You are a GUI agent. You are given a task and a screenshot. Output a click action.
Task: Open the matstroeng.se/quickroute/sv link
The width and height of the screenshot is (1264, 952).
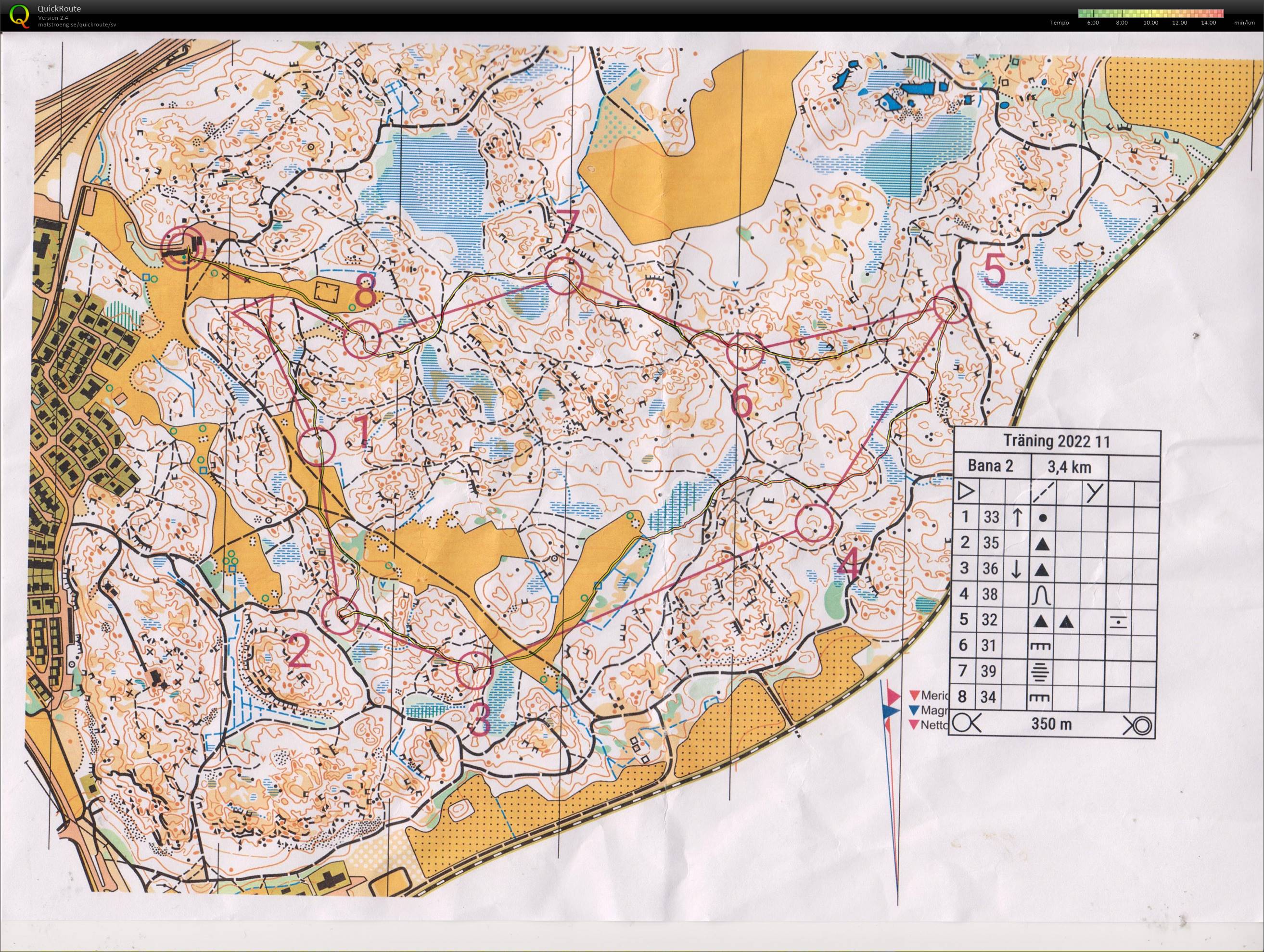click(77, 24)
